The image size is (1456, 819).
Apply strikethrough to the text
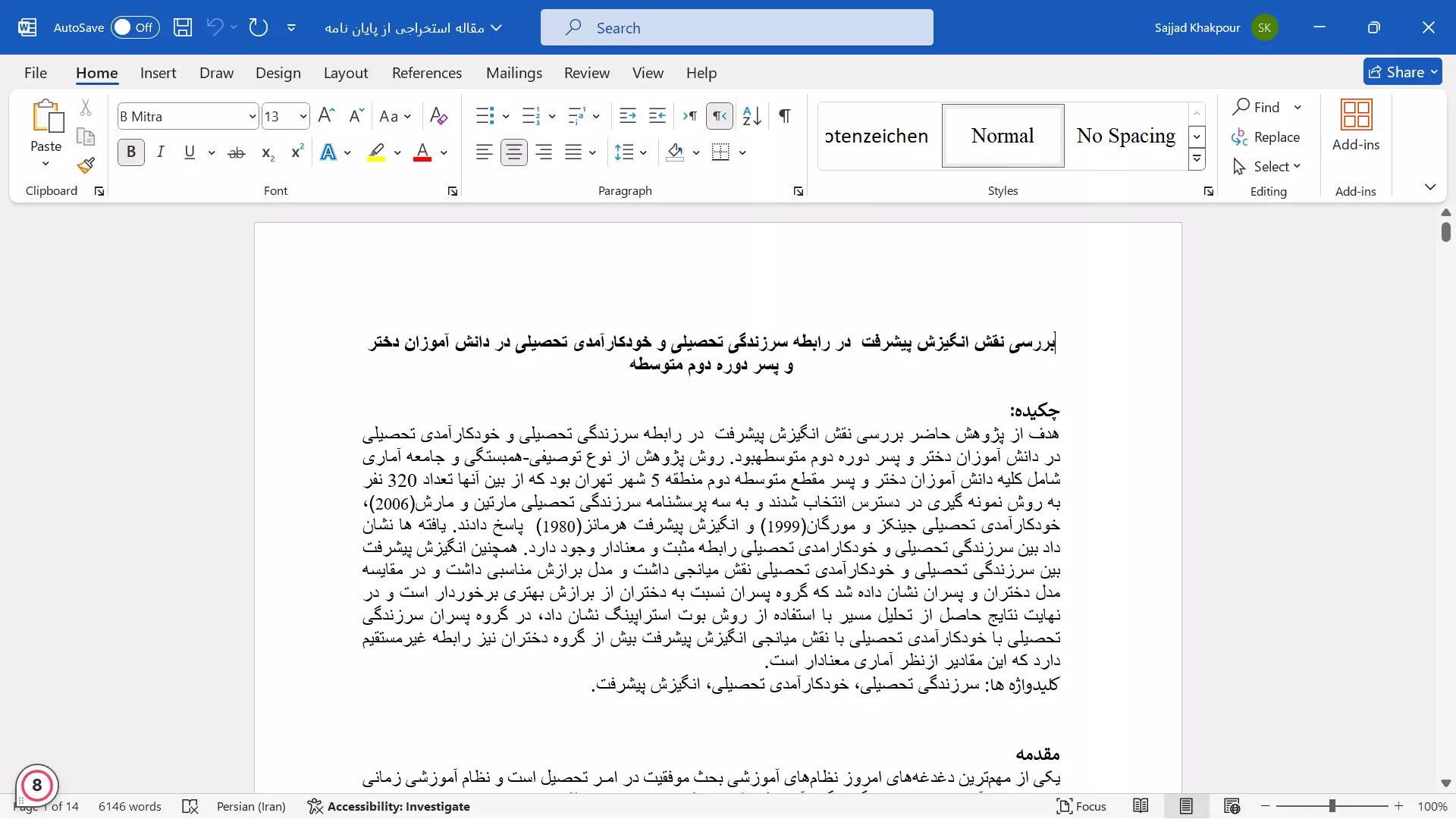pyautogui.click(x=237, y=152)
